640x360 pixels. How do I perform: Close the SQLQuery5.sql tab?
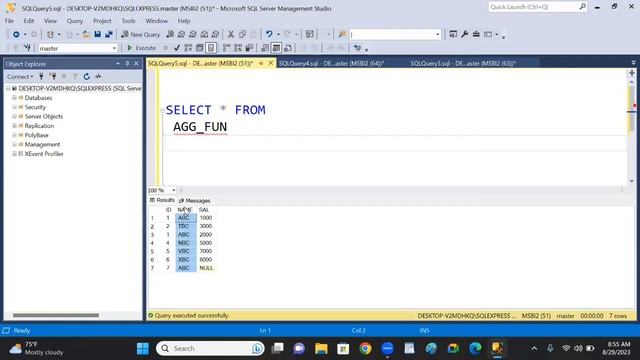coord(271,63)
